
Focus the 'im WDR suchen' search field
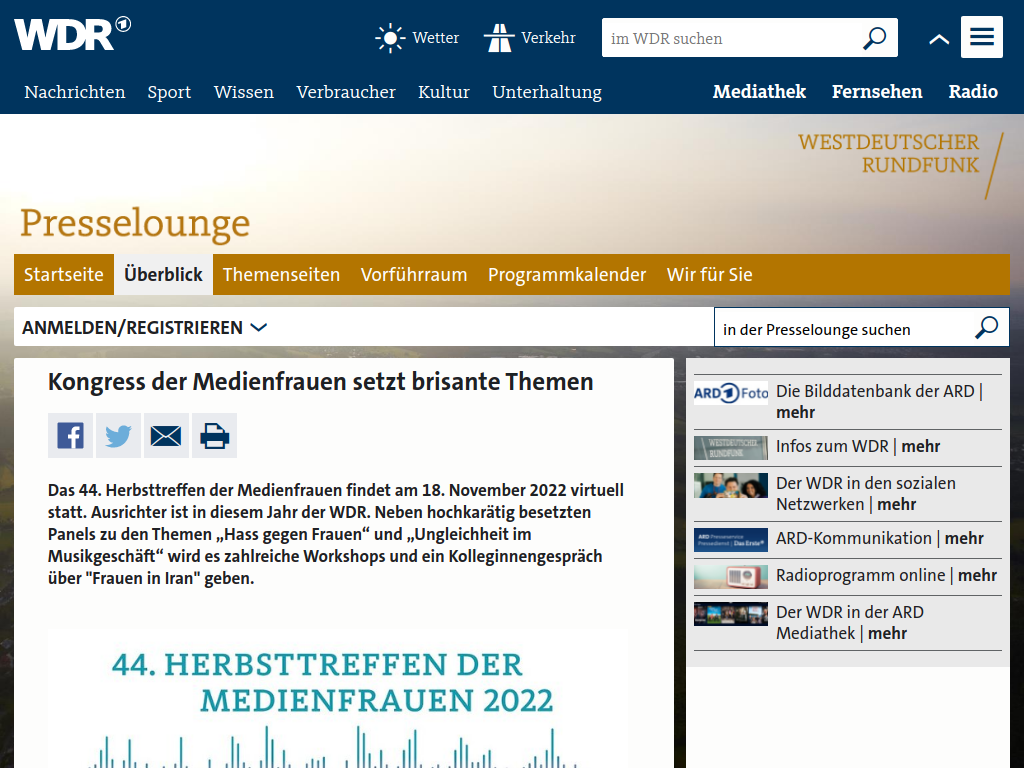731,38
